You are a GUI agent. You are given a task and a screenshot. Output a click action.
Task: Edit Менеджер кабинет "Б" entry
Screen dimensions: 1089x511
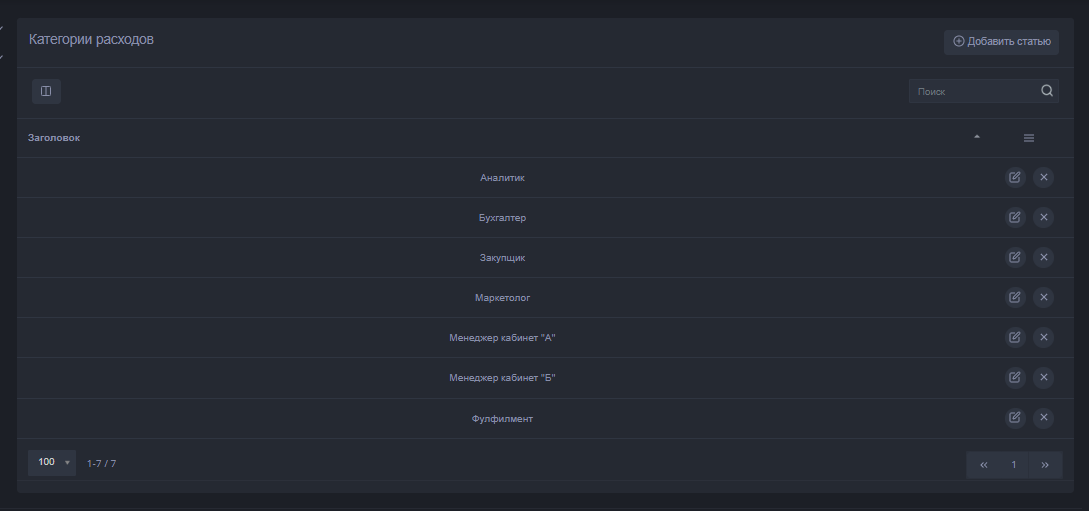[x=1015, y=378]
